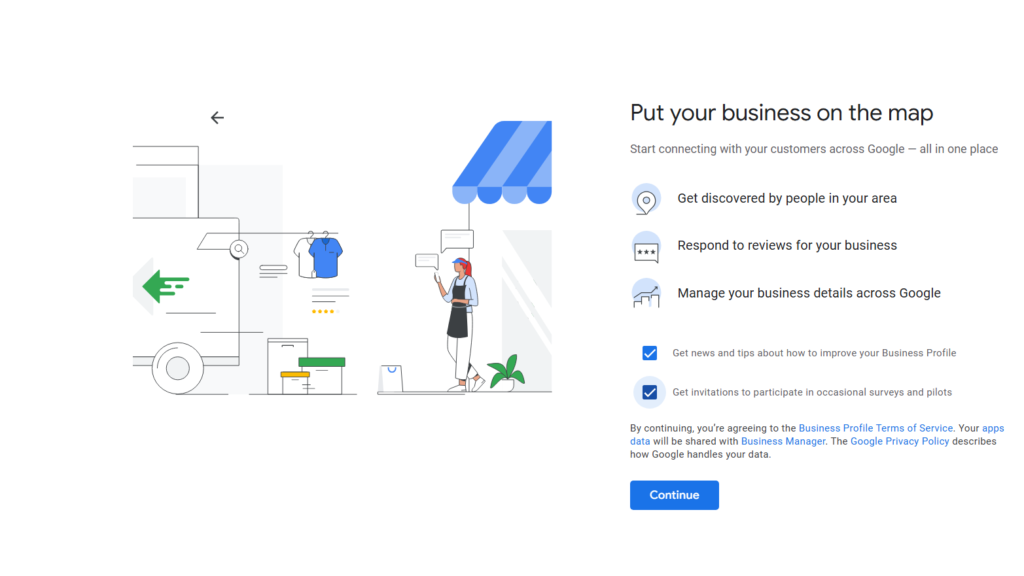Click the reviews speech bubble icon
The width and height of the screenshot is (1024, 576).
click(646, 248)
